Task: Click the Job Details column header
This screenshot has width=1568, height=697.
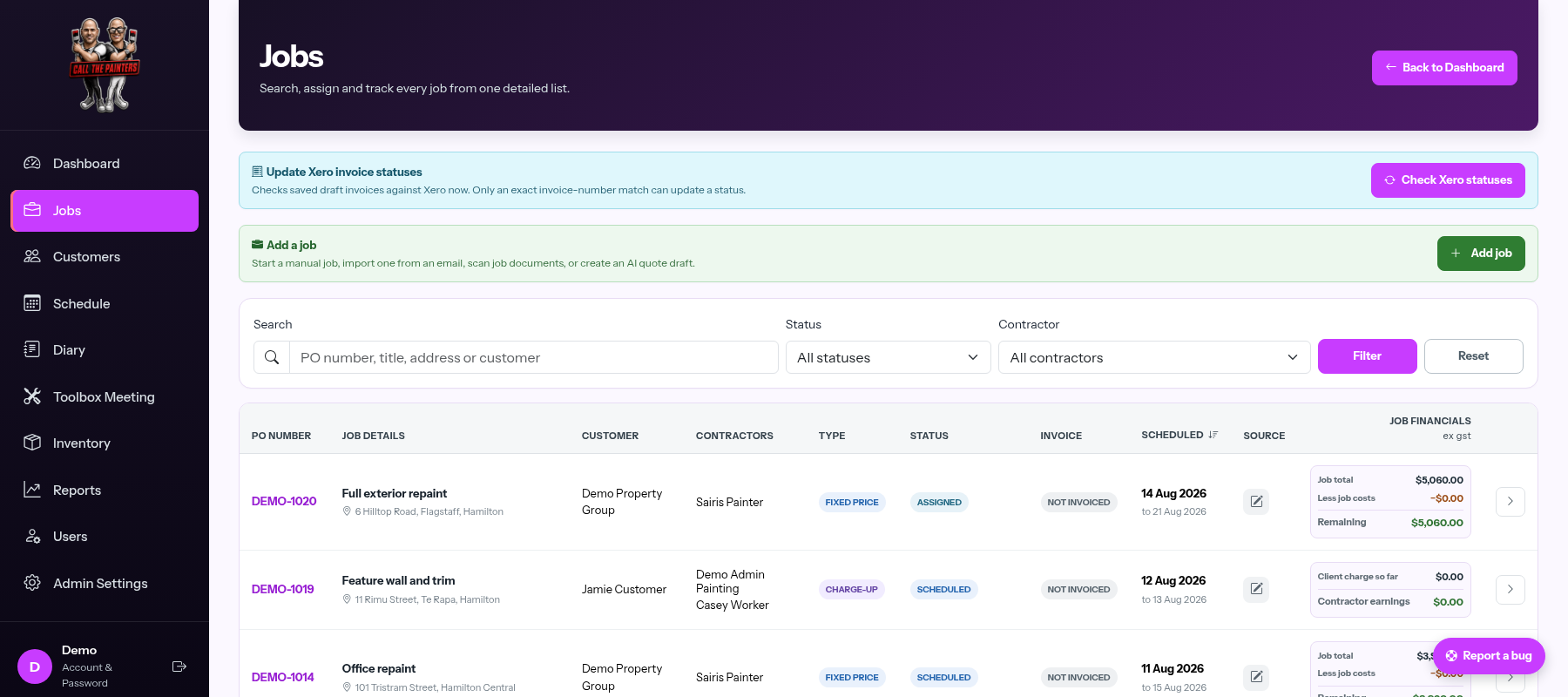Action: pyautogui.click(x=374, y=436)
